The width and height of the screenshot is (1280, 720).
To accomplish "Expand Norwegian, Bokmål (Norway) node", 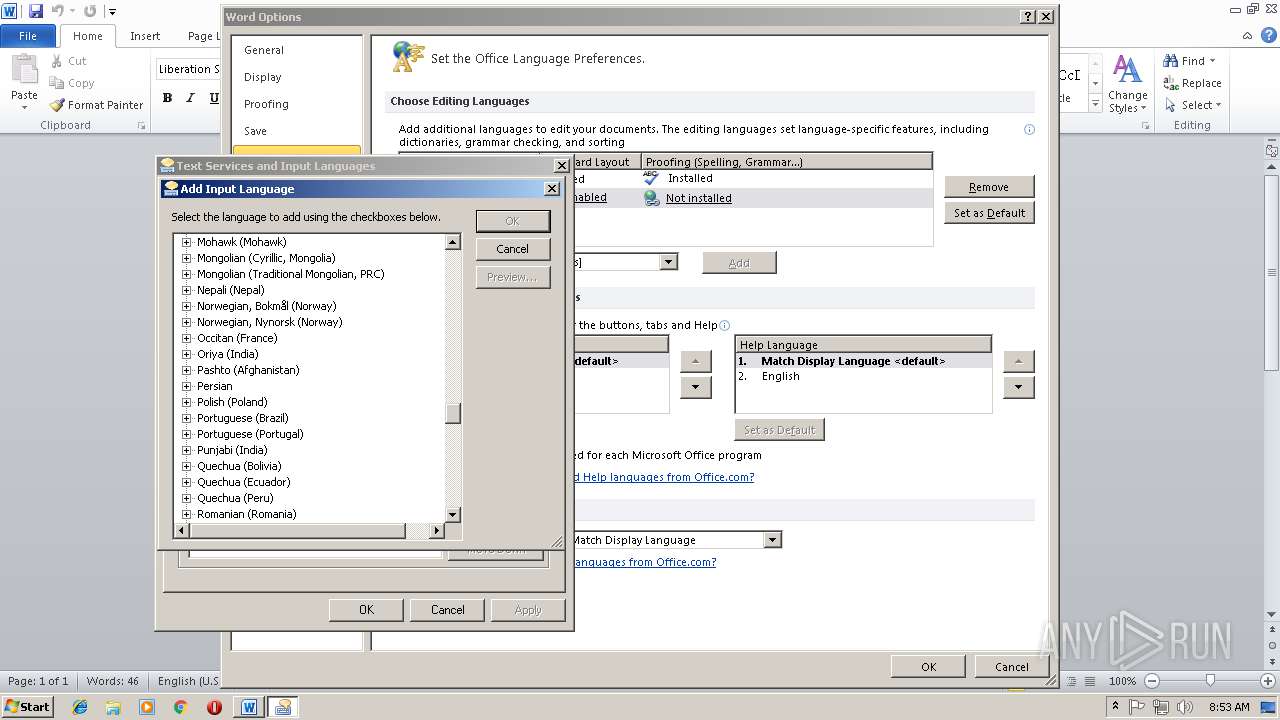I will click(186, 306).
